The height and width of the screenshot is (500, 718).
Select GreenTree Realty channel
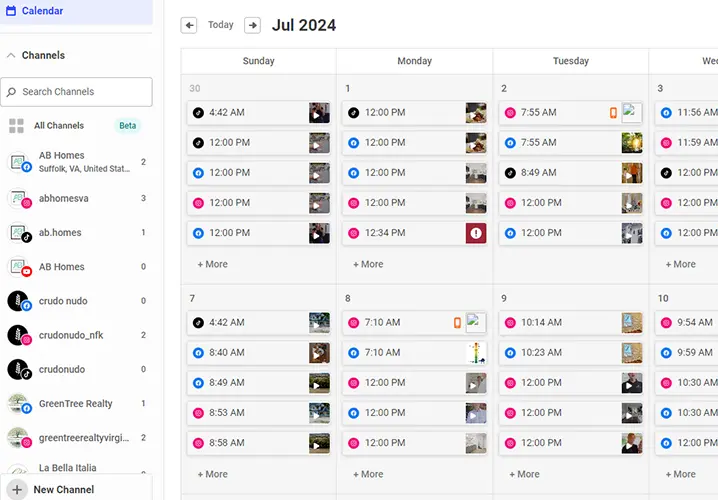point(76,403)
